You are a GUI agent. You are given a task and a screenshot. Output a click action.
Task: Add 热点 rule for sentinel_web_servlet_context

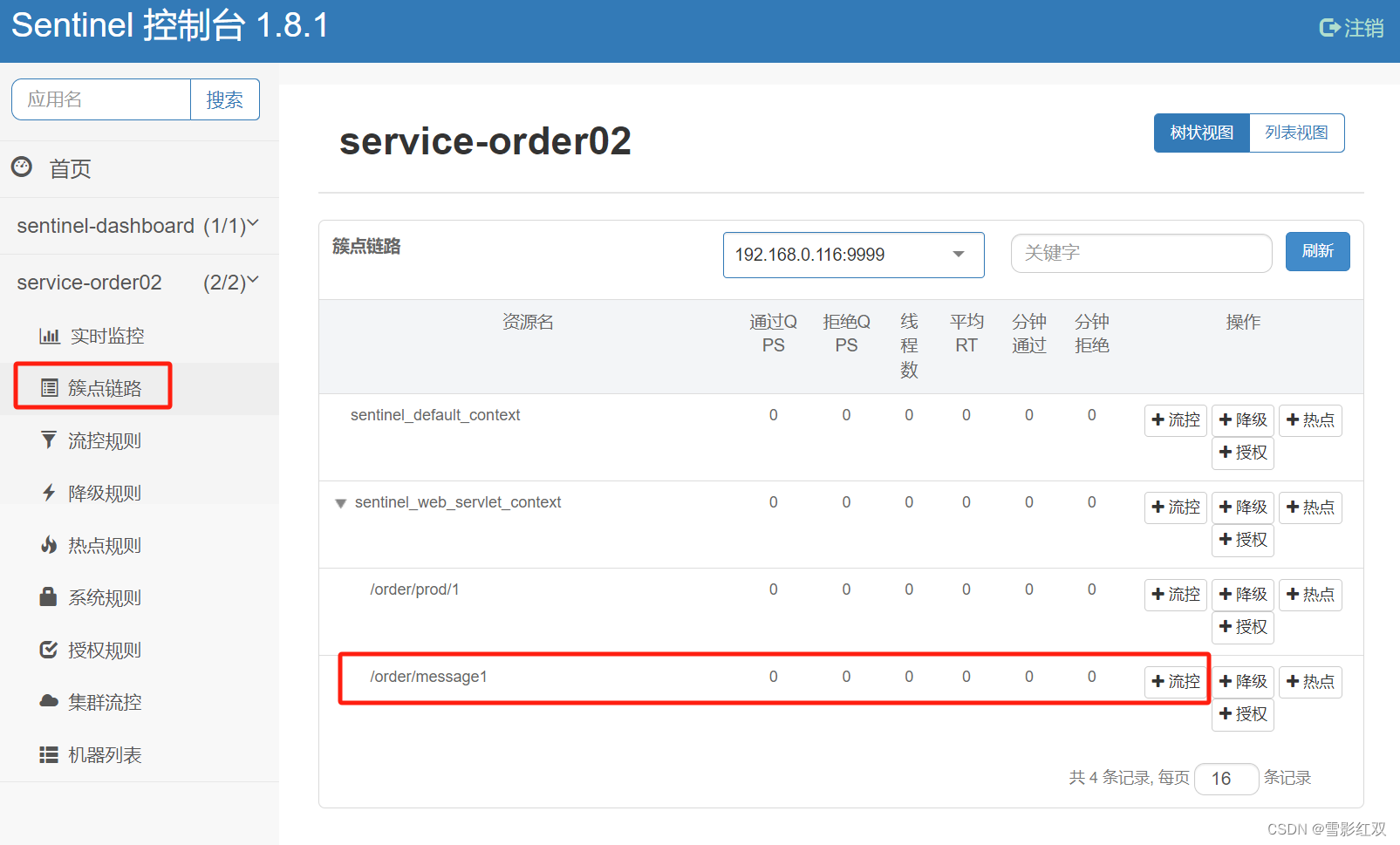click(x=1310, y=508)
